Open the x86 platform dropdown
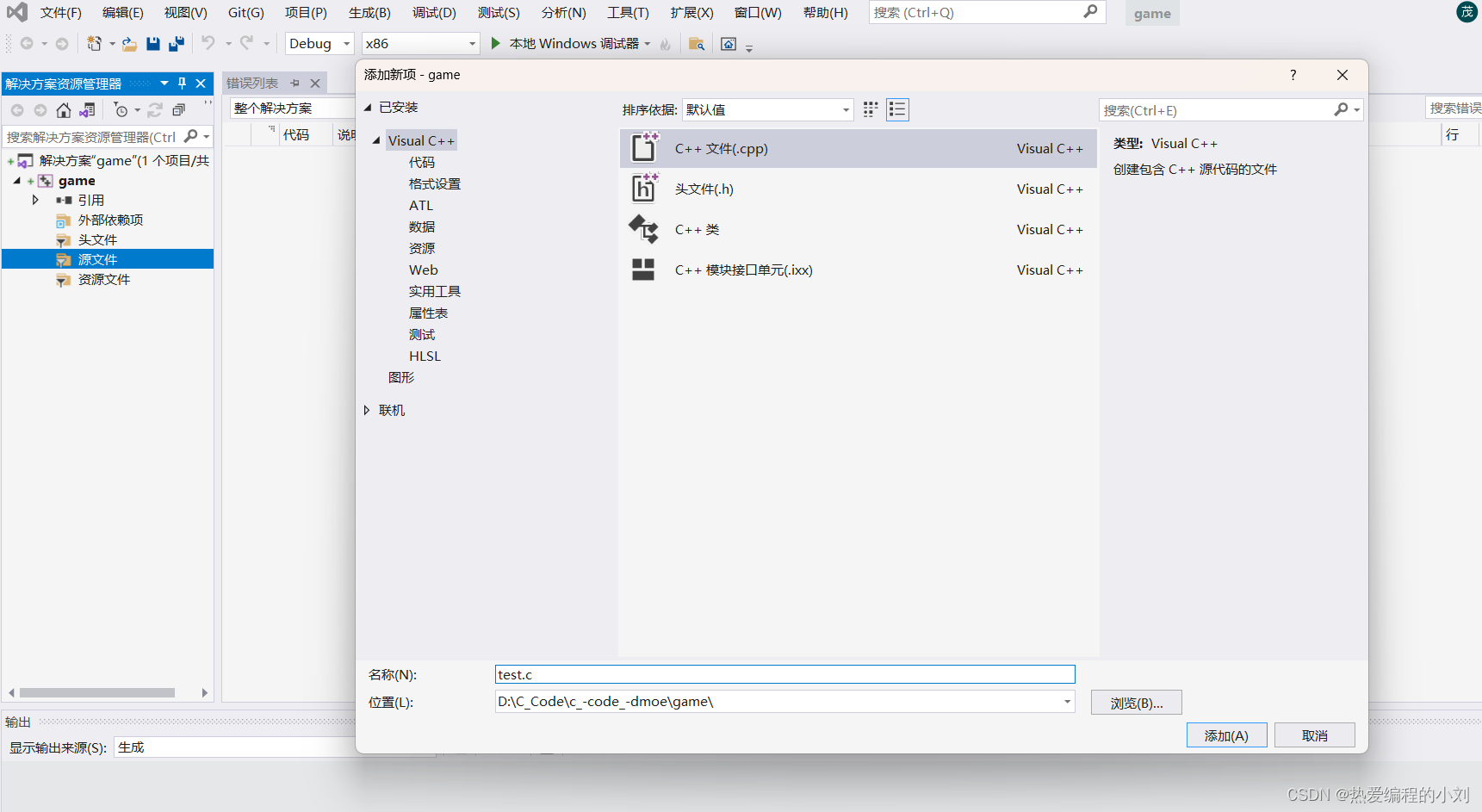This screenshot has height=812, width=1482. coord(421,43)
